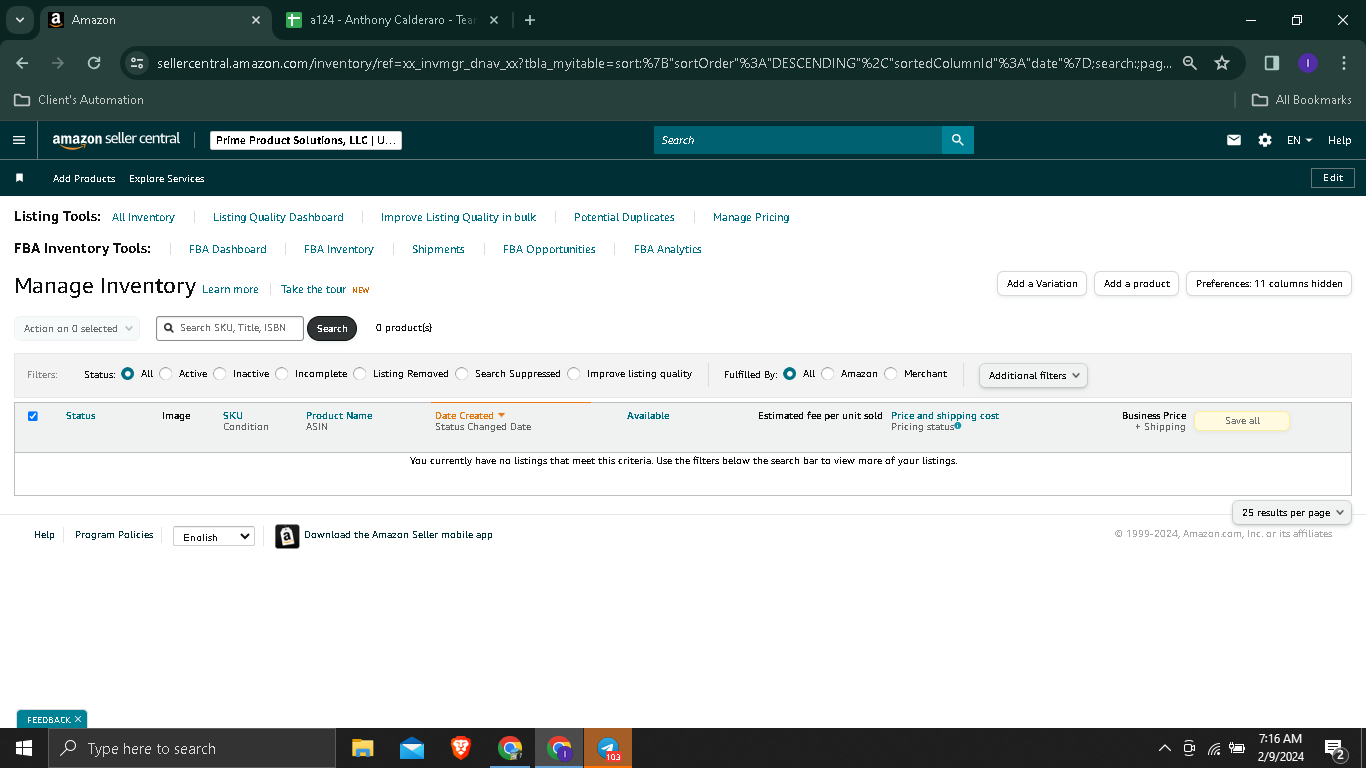Select Fulfilled By All radio button
Screen dimensions: 1366x768
(x=790, y=374)
